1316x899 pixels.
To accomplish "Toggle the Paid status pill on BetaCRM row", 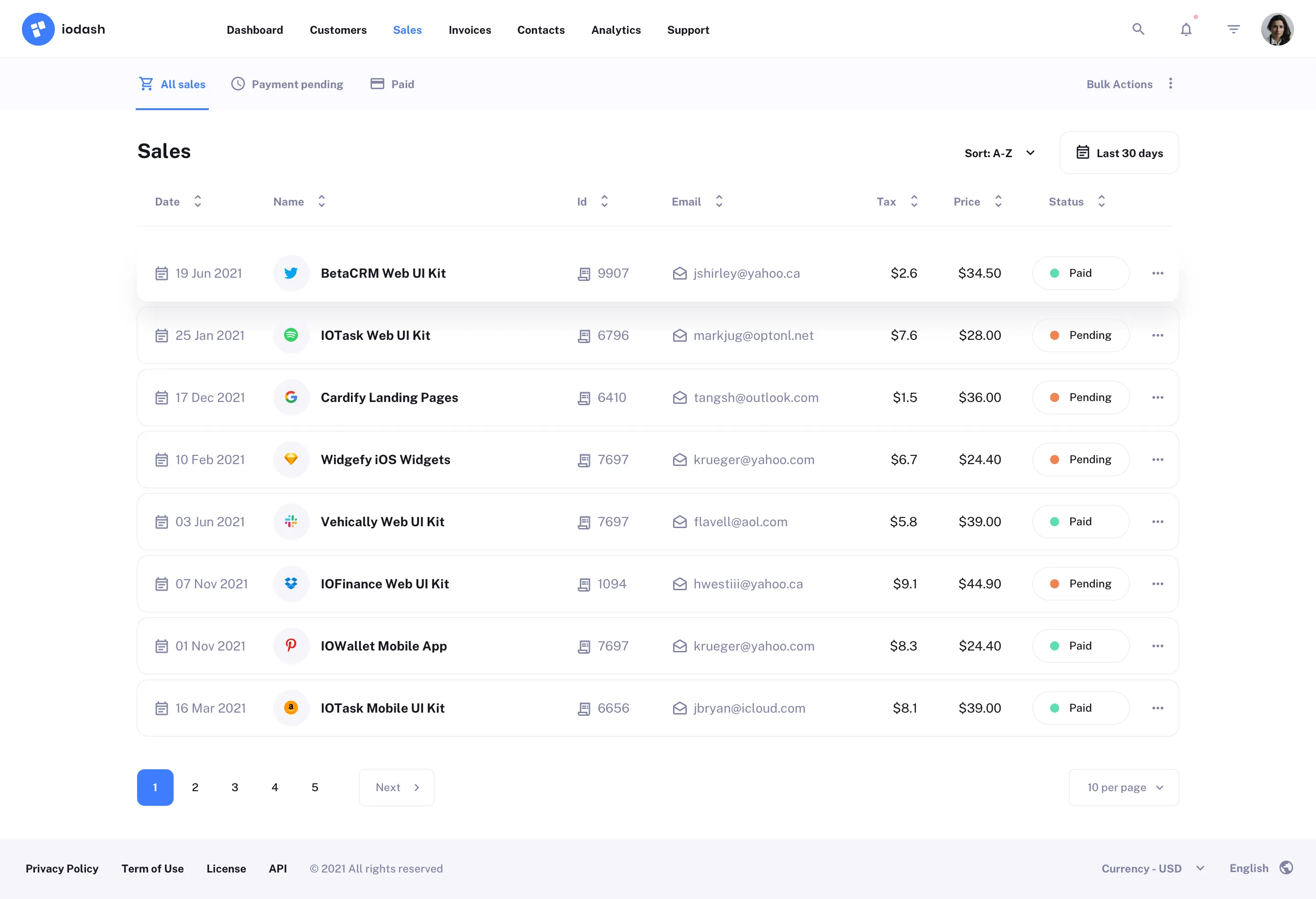I will click(x=1080, y=273).
